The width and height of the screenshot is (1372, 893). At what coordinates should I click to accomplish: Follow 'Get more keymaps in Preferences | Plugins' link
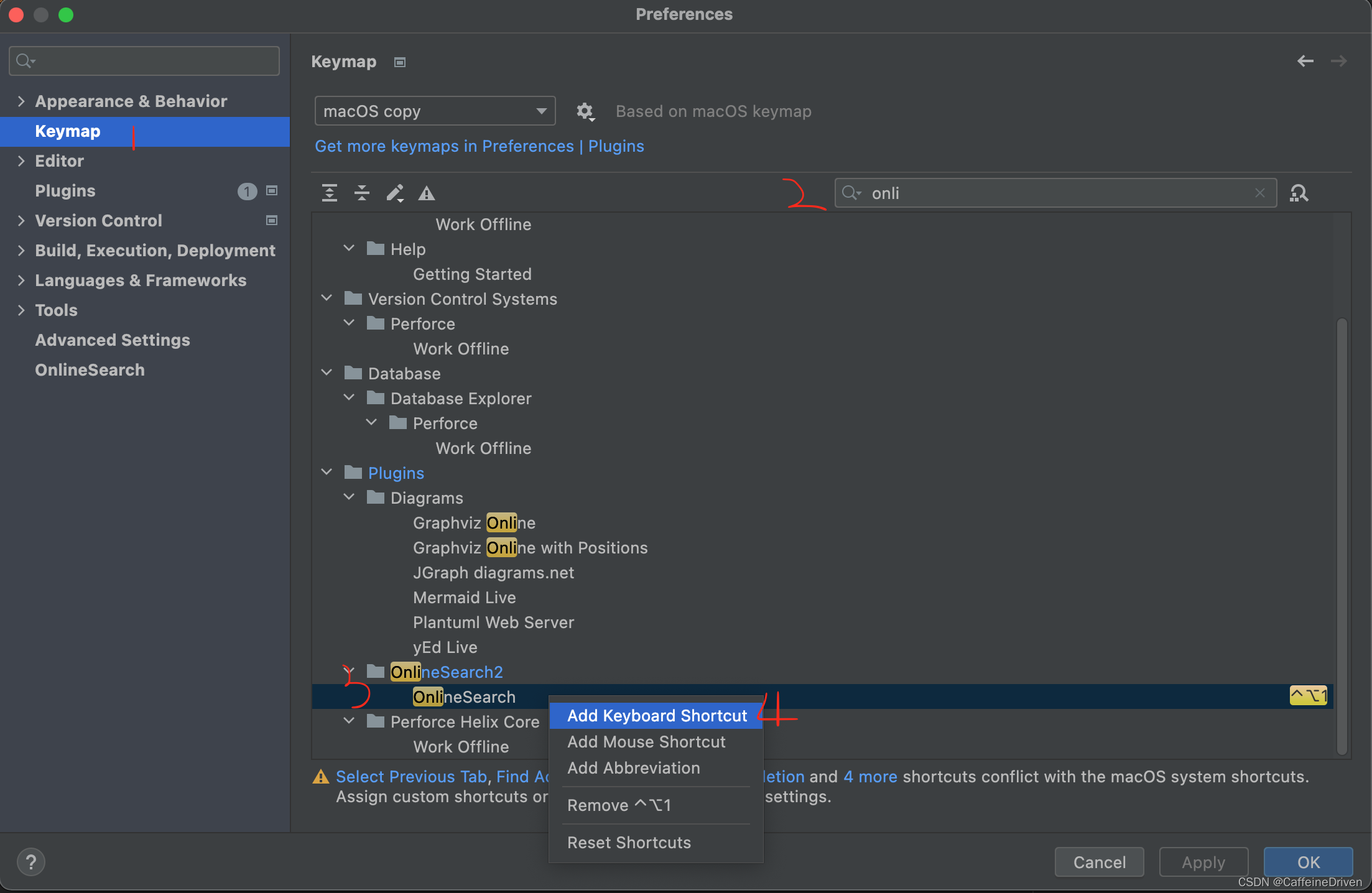[x=480, y=146]
